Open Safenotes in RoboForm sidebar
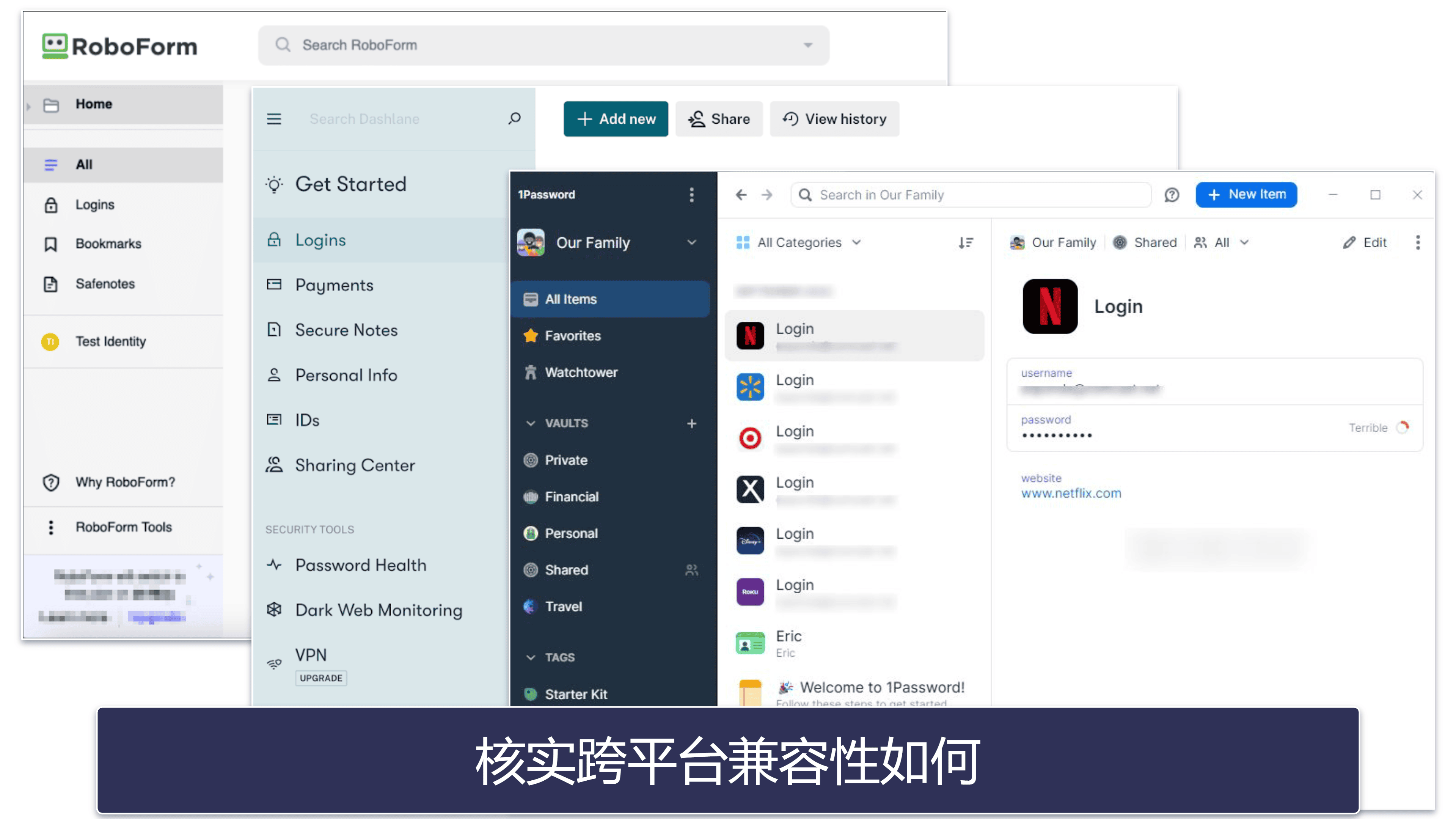This screenshot has height=819, width=1456. [123, 284]
